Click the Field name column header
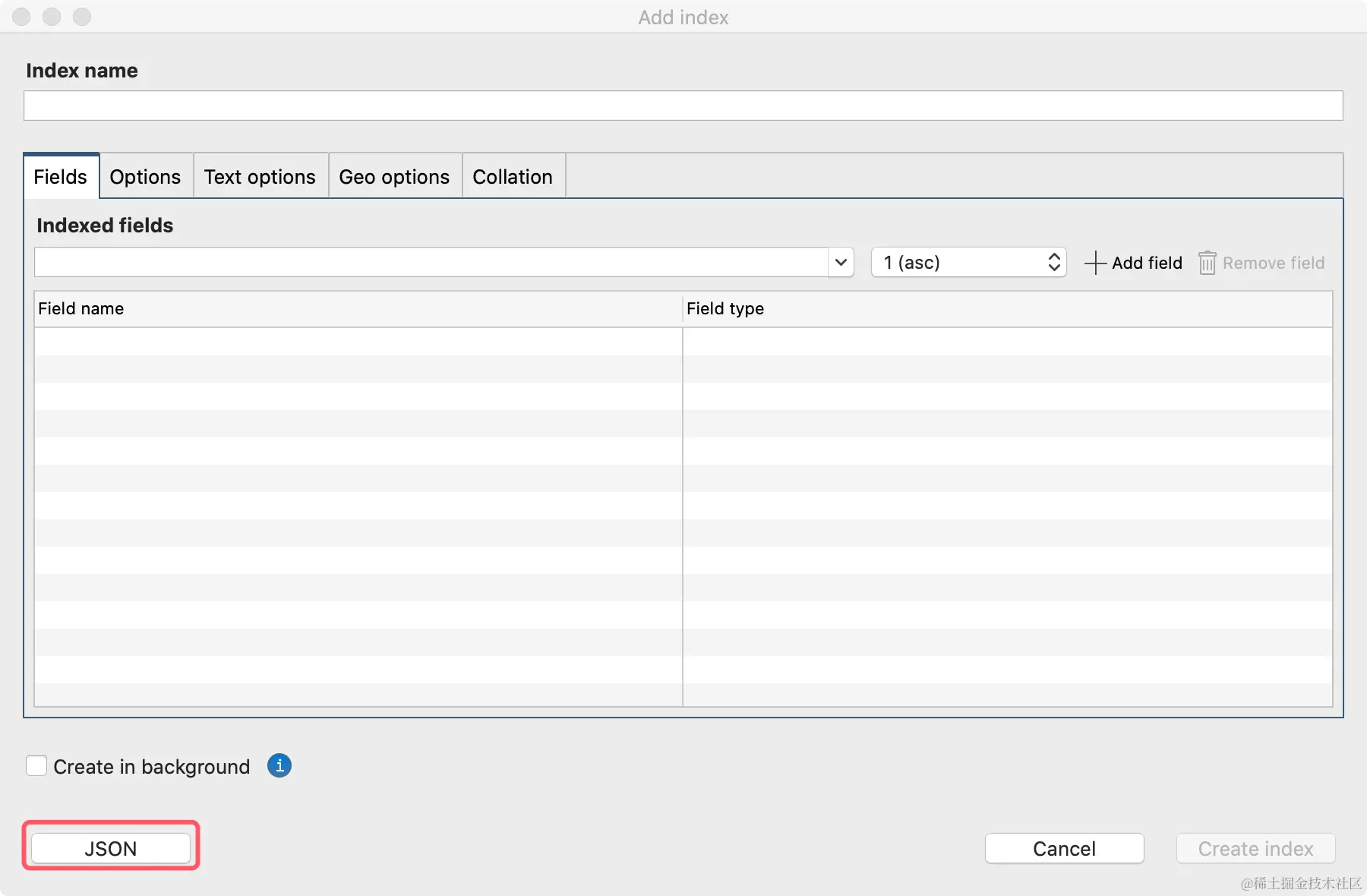Viewport: 1367px width, 896px height. [x=358, y=309]
